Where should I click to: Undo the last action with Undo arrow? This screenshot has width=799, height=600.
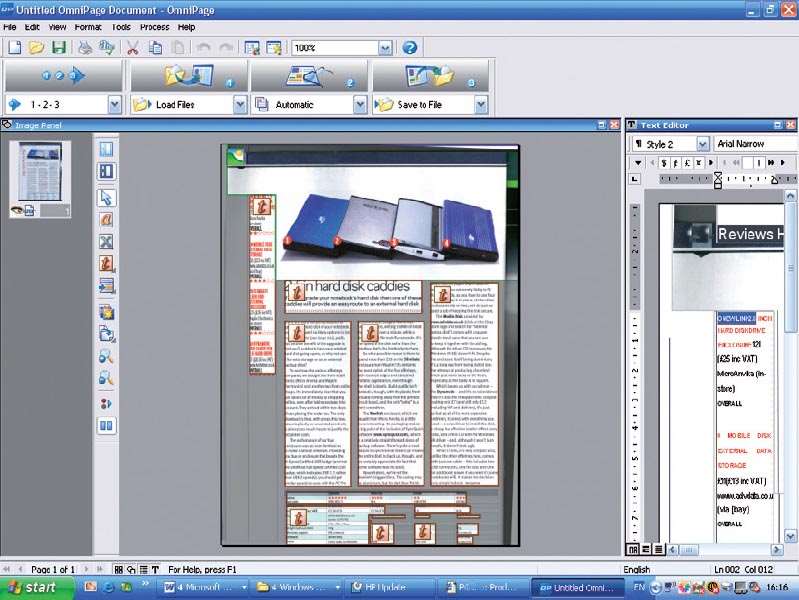point(204,48)
